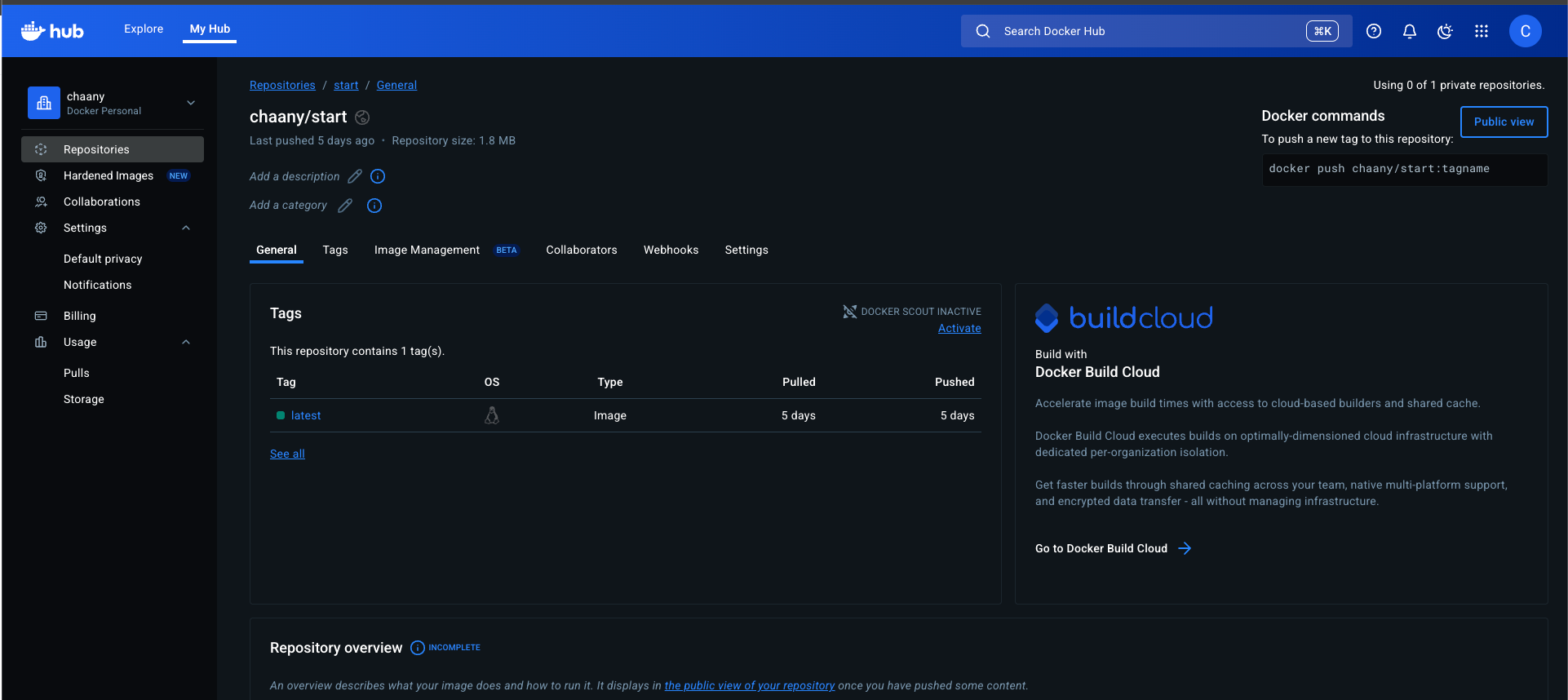Click the Build Cloud logo icon
The height and width of the screenshot is (700, 1568).
[1047, 317]
